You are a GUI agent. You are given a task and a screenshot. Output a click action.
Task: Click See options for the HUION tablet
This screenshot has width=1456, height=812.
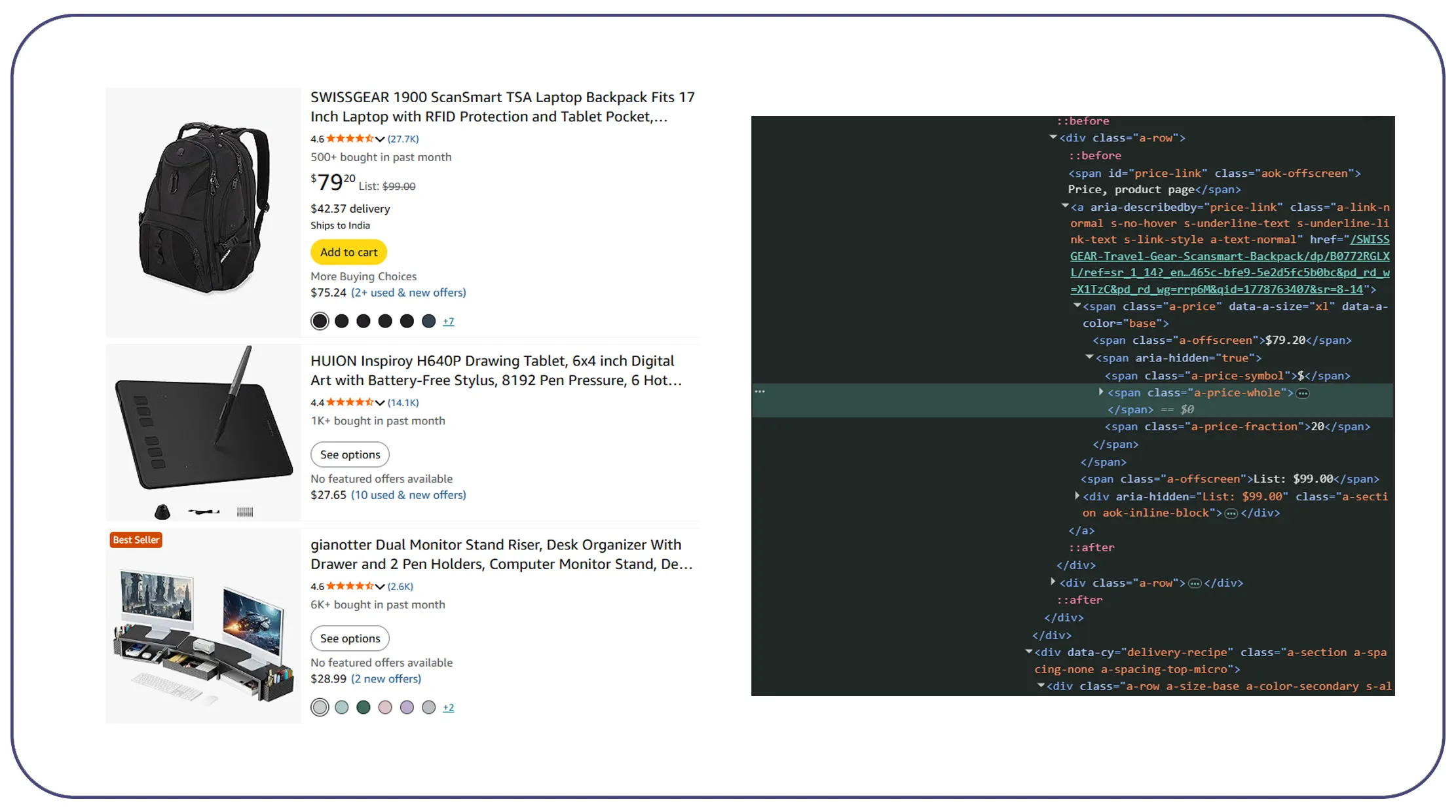coord(350,454)
